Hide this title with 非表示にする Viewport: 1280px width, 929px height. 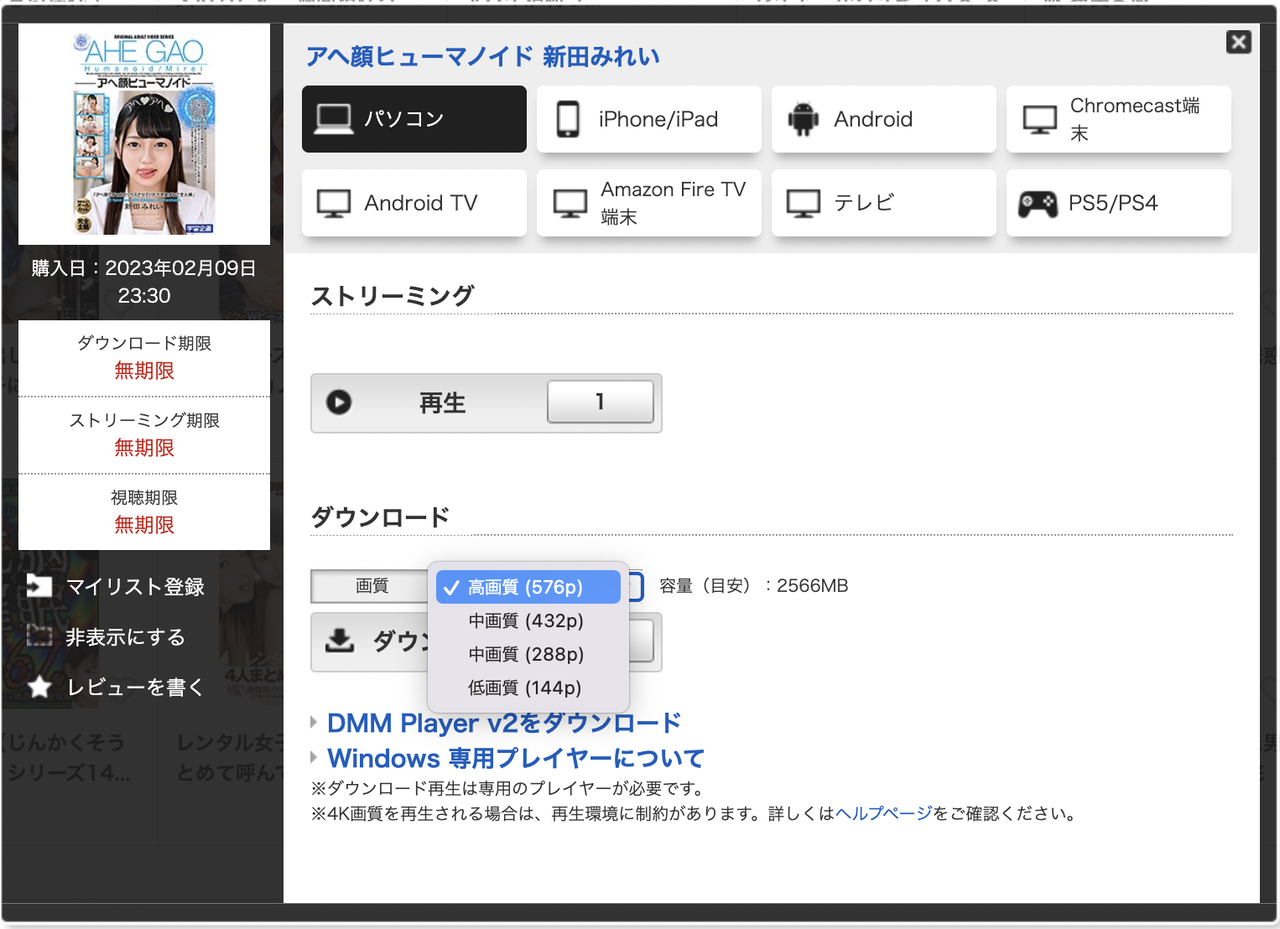coord(107,637)
